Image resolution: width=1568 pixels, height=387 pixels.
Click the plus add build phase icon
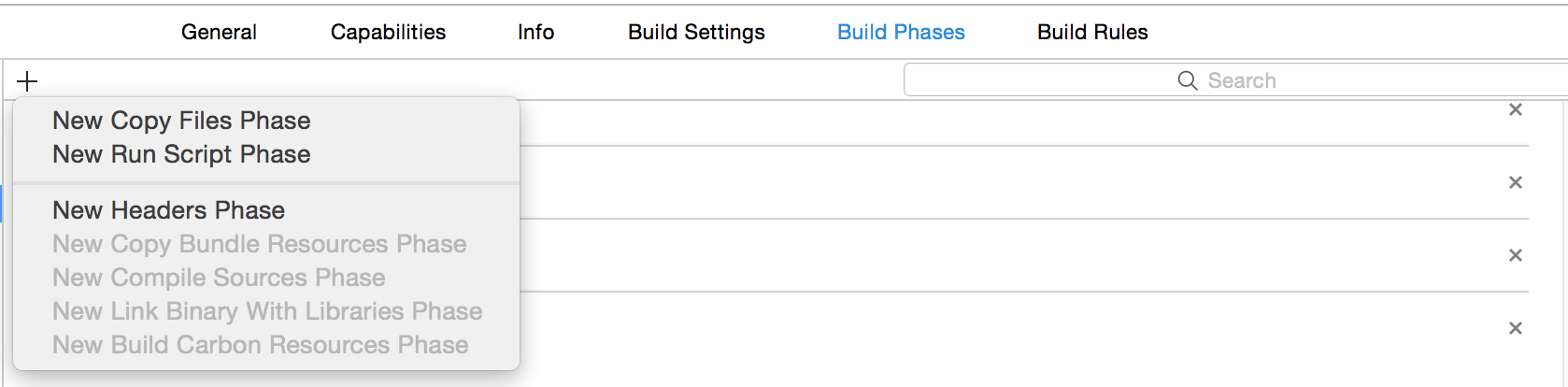point(27,81)
